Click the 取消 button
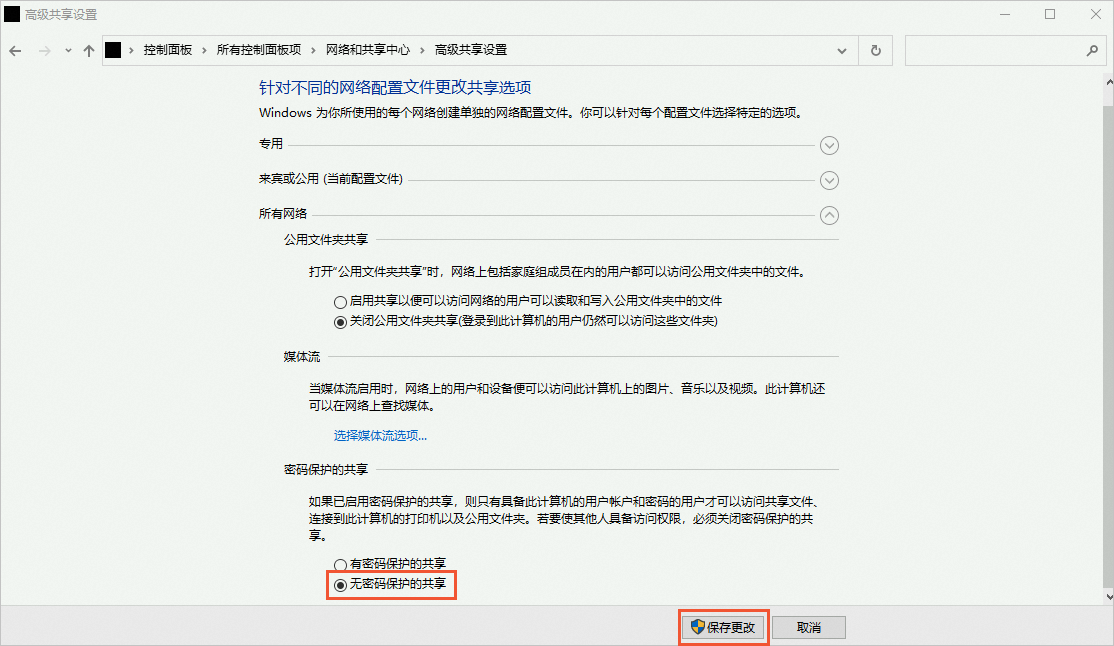The image size is (1114, 646). click(809, 627)
